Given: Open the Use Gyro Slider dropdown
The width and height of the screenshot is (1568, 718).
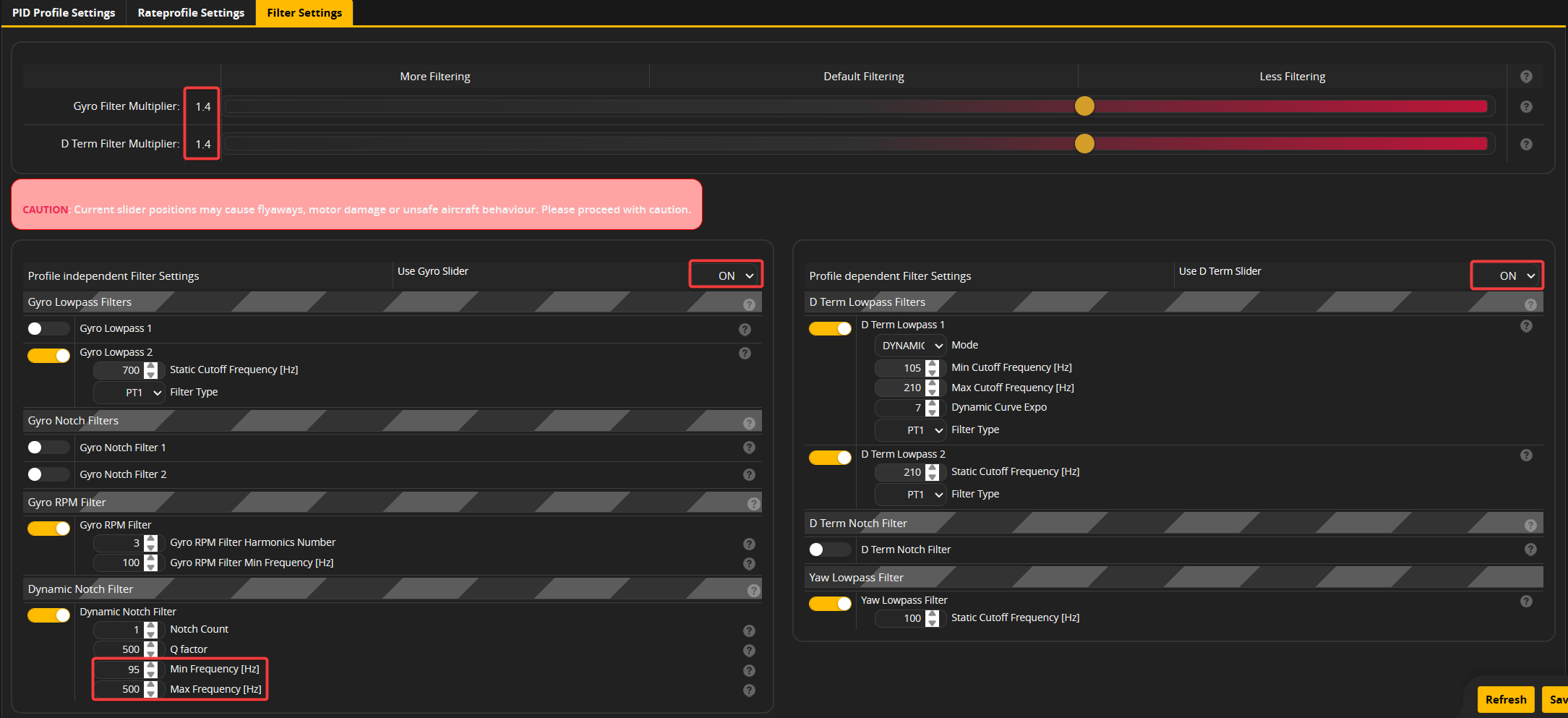Looking at the screenshot, I should coord(726,275).
